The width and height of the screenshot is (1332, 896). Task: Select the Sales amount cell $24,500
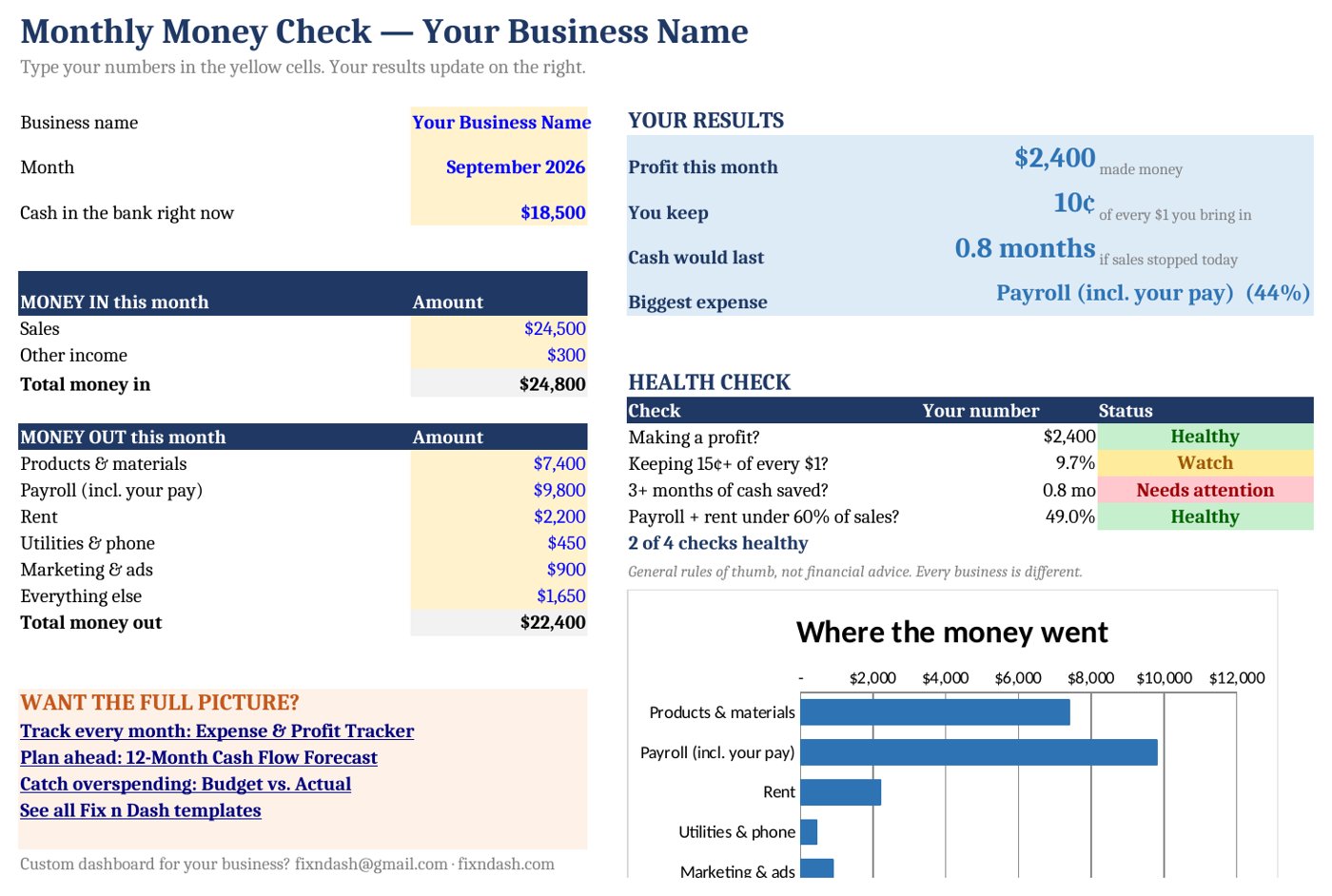[x=499, y=328]
